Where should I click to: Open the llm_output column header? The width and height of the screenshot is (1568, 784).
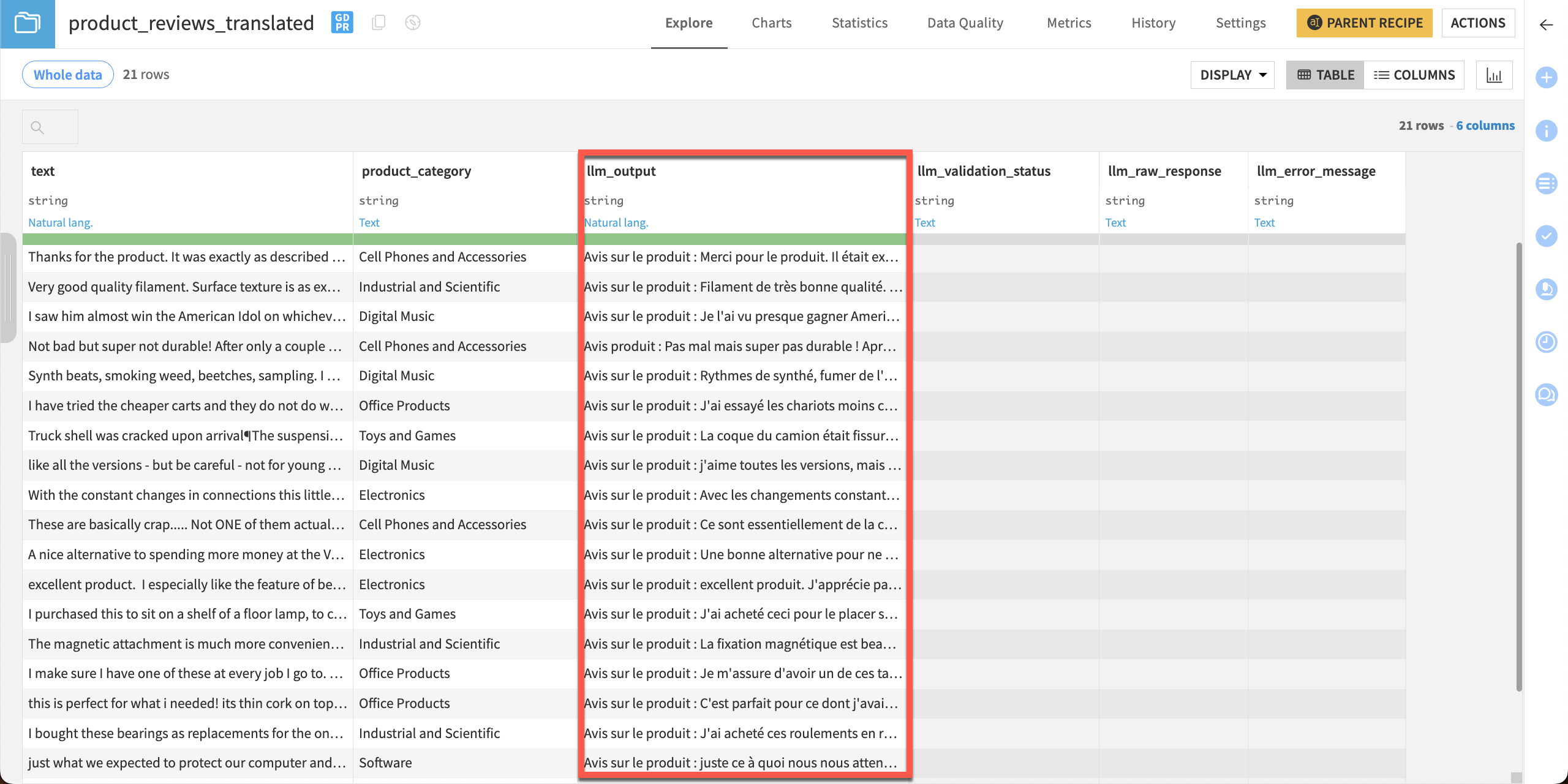(621, 171)
